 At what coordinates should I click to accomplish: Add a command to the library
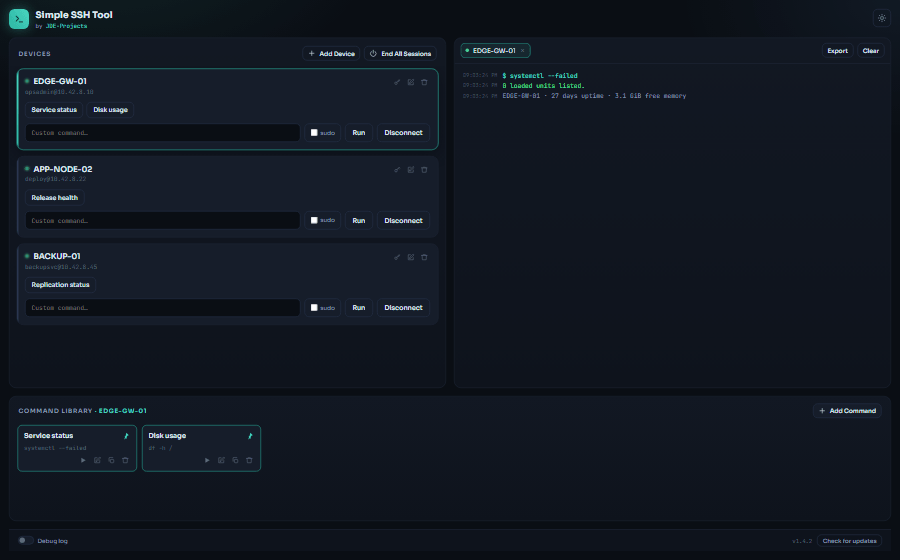pyautogui.click(x=847, y=411)
